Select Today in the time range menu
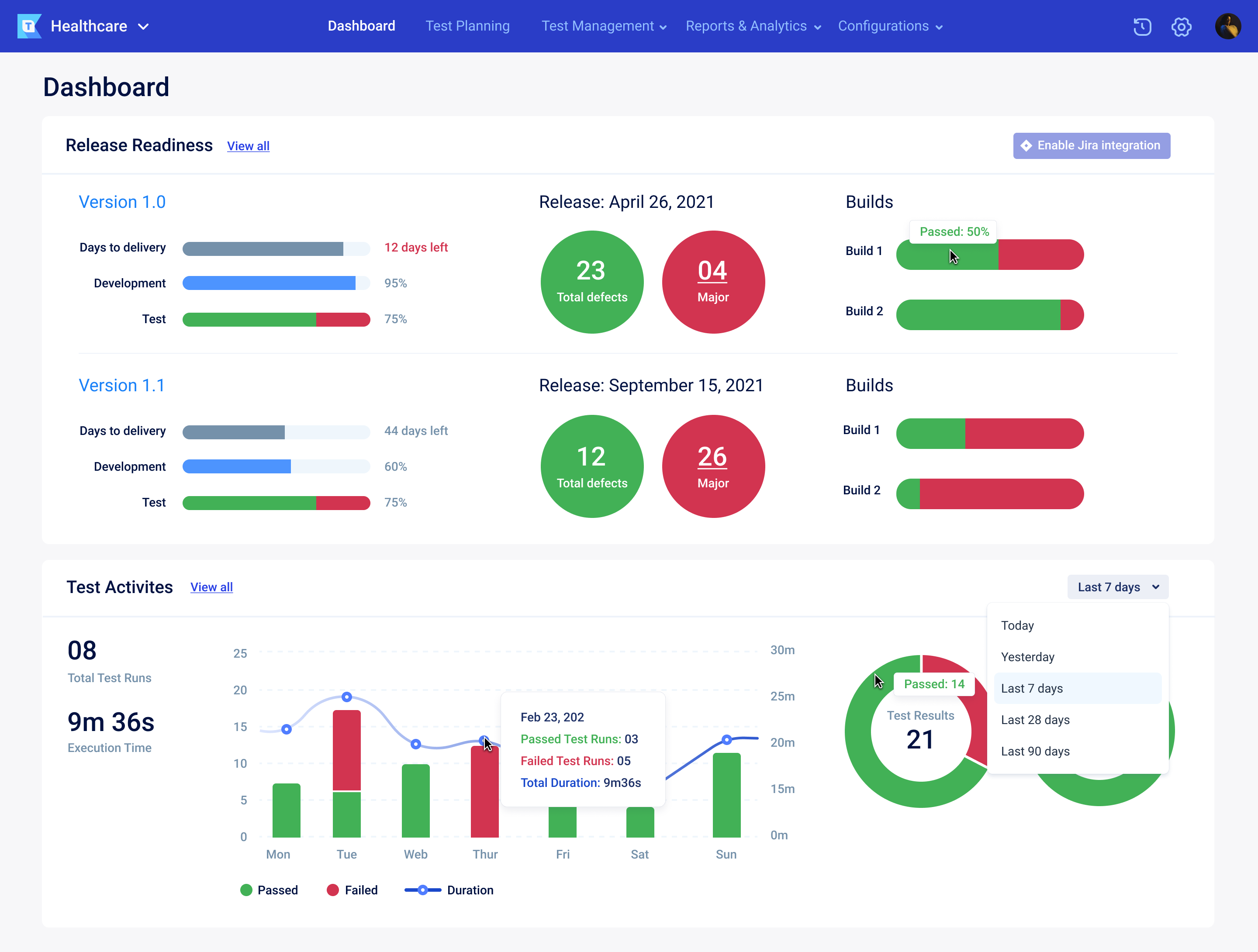 tap(1017, 625)
